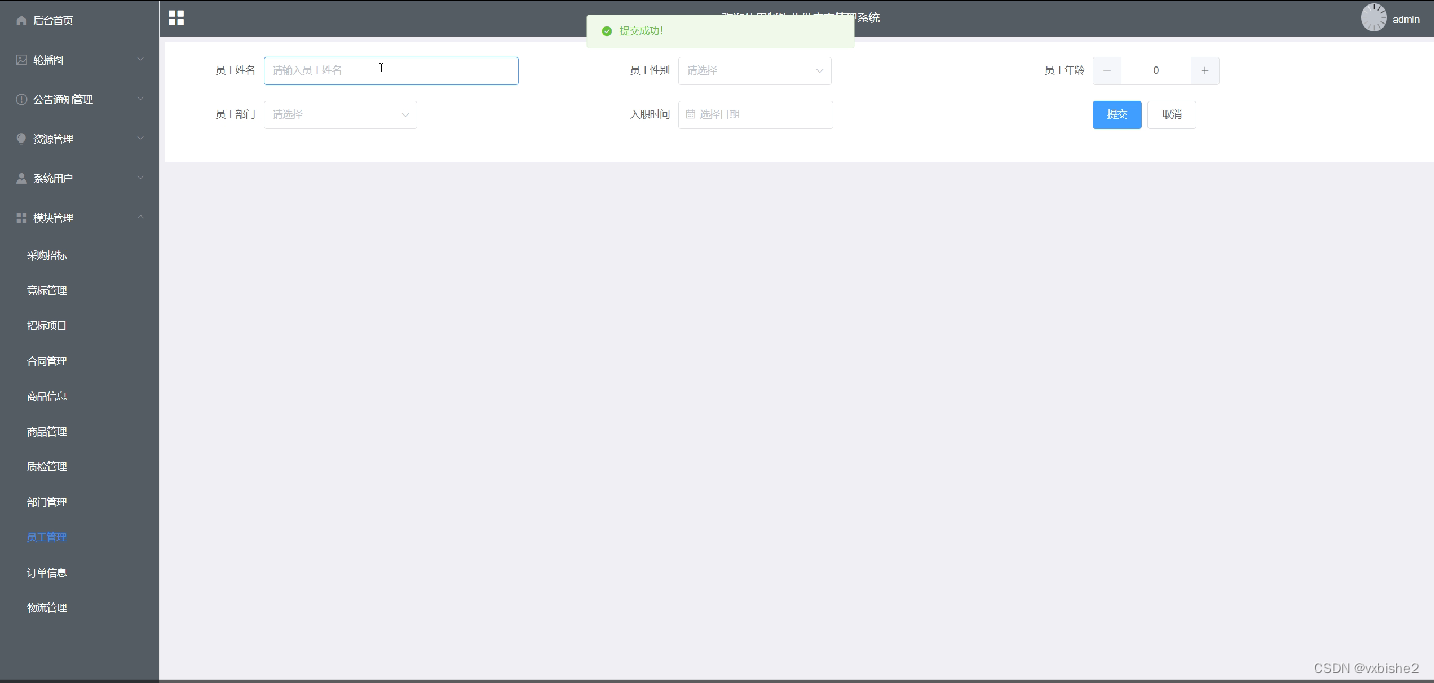Collapse the 模块管理 menu arrow
The height and width of the screenshot is (683, 1434).
(141, 217)
